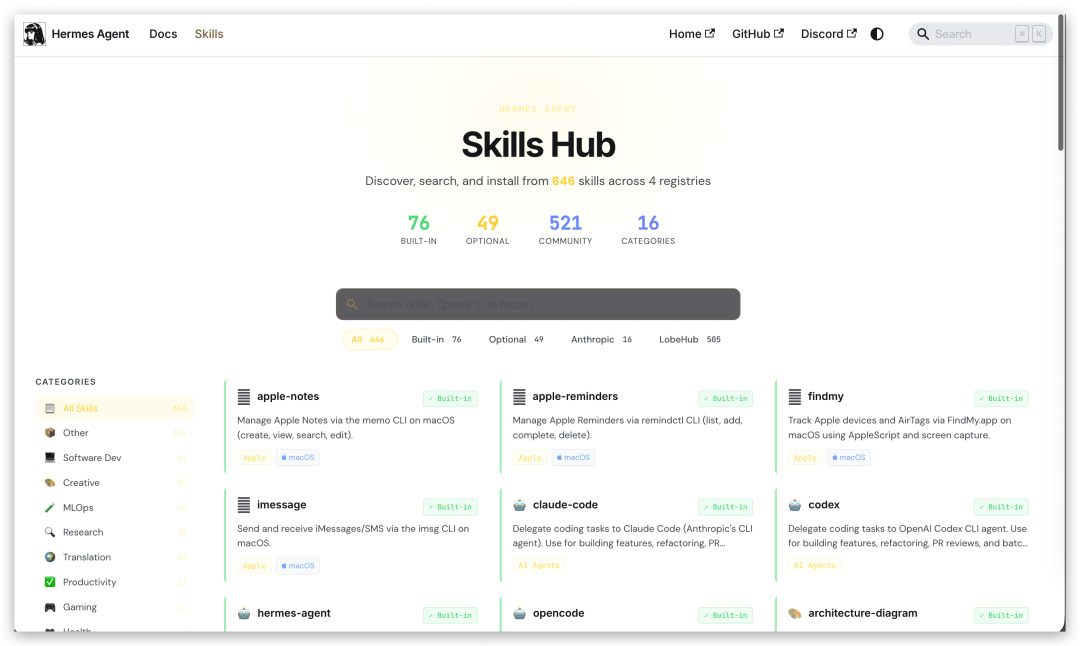Click the hermes-agent robot icon

pyautogui.click(x=244, y=613)
